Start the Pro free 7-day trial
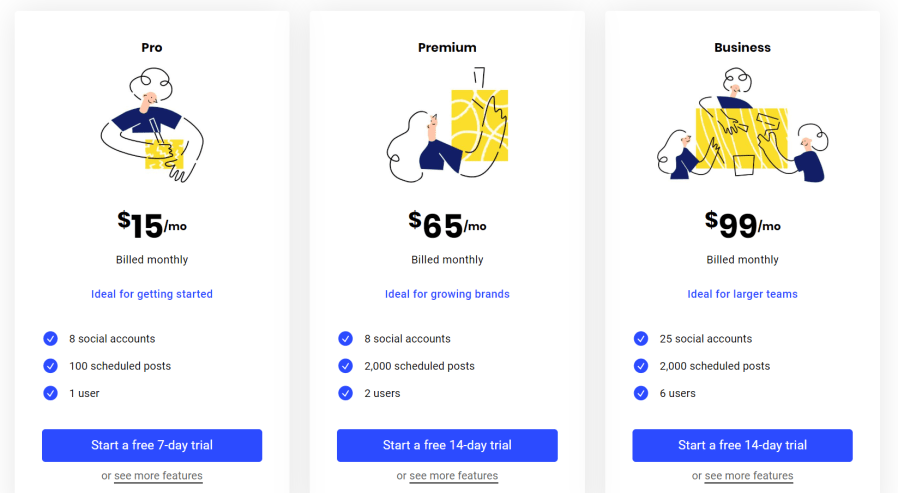Screen dimensions: 898x493 tap(152, 445)
